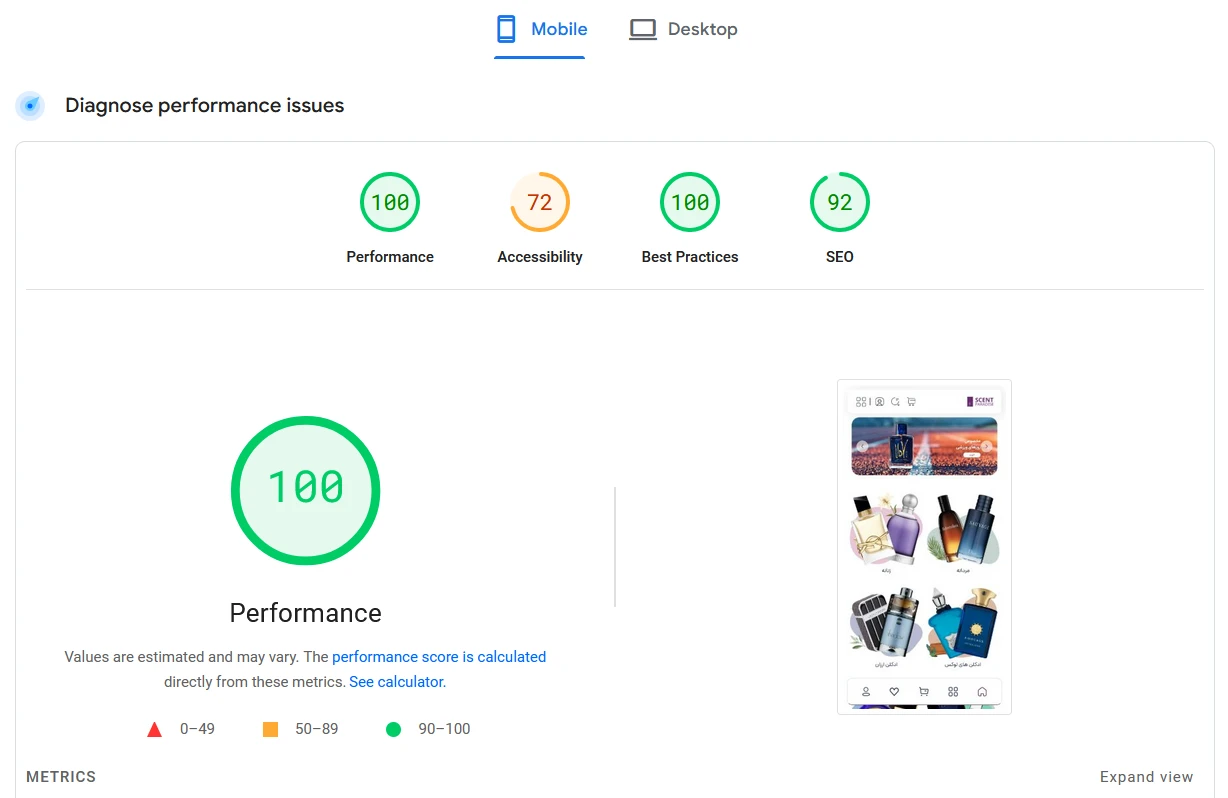Screen dimensions: 1228x798
Task: Click the large Performance title below the gauge
Action: pos(306,612)
